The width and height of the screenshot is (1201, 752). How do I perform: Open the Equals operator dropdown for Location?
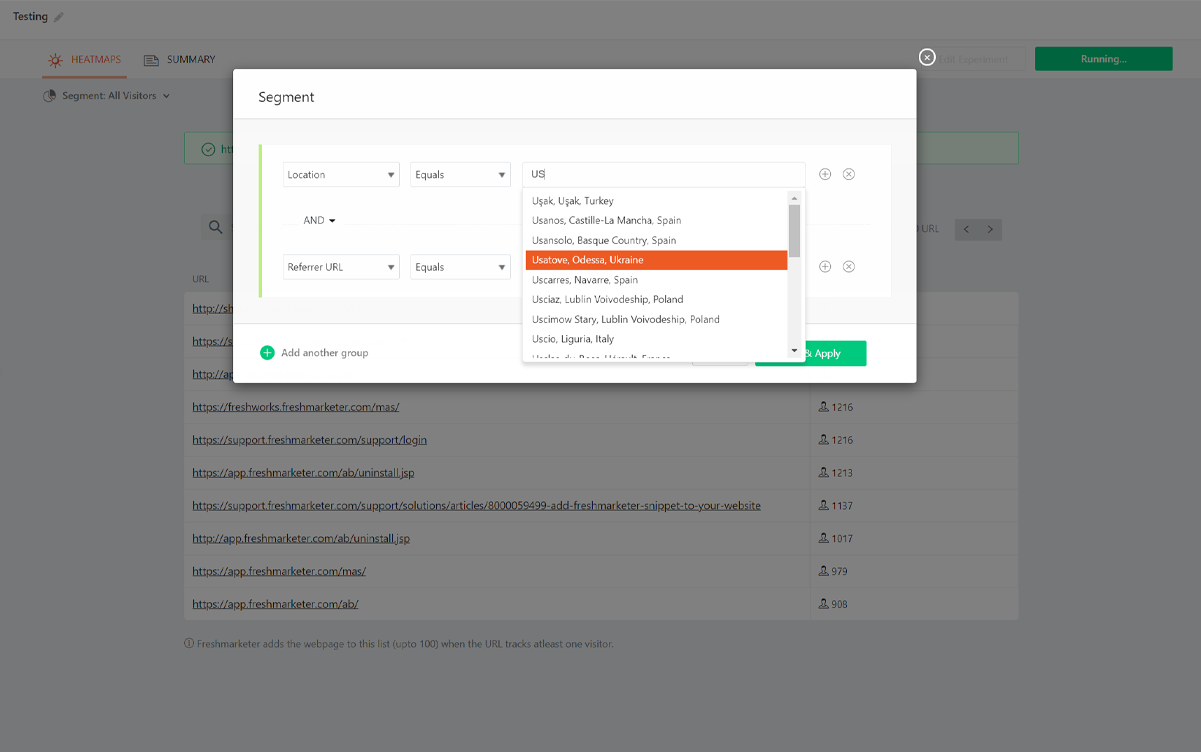click(x=460, y=175)
